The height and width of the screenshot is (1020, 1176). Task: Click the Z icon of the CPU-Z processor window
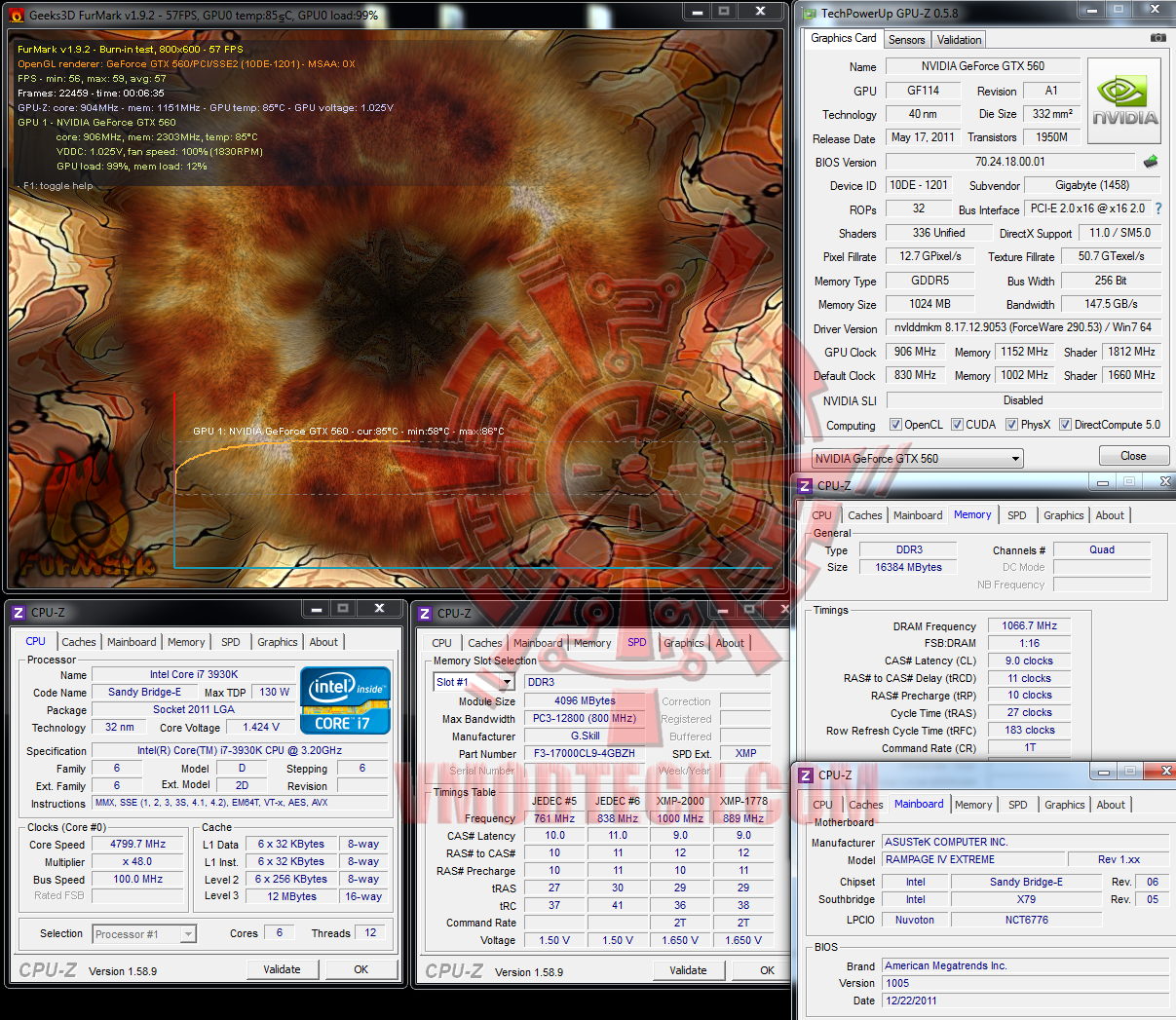point(19,613)
